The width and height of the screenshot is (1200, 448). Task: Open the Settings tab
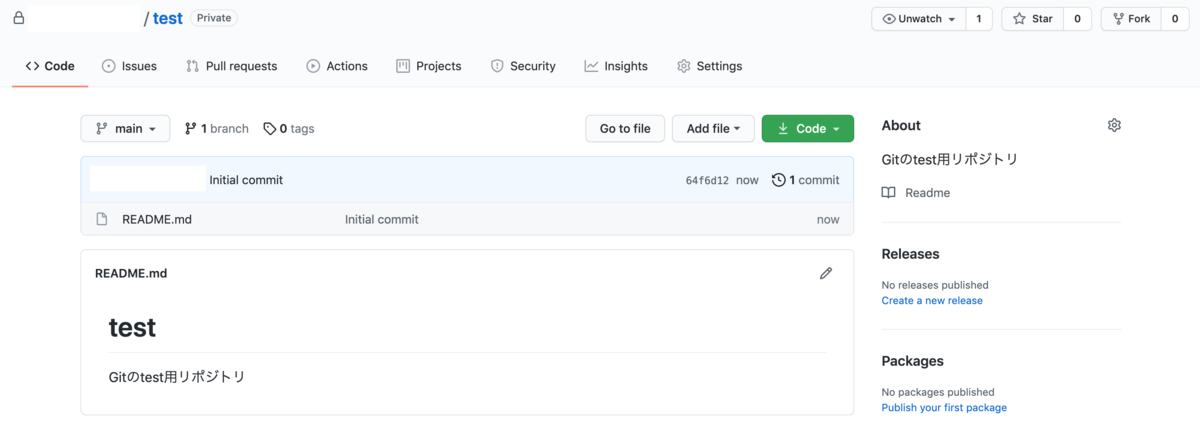pos(709,66)
